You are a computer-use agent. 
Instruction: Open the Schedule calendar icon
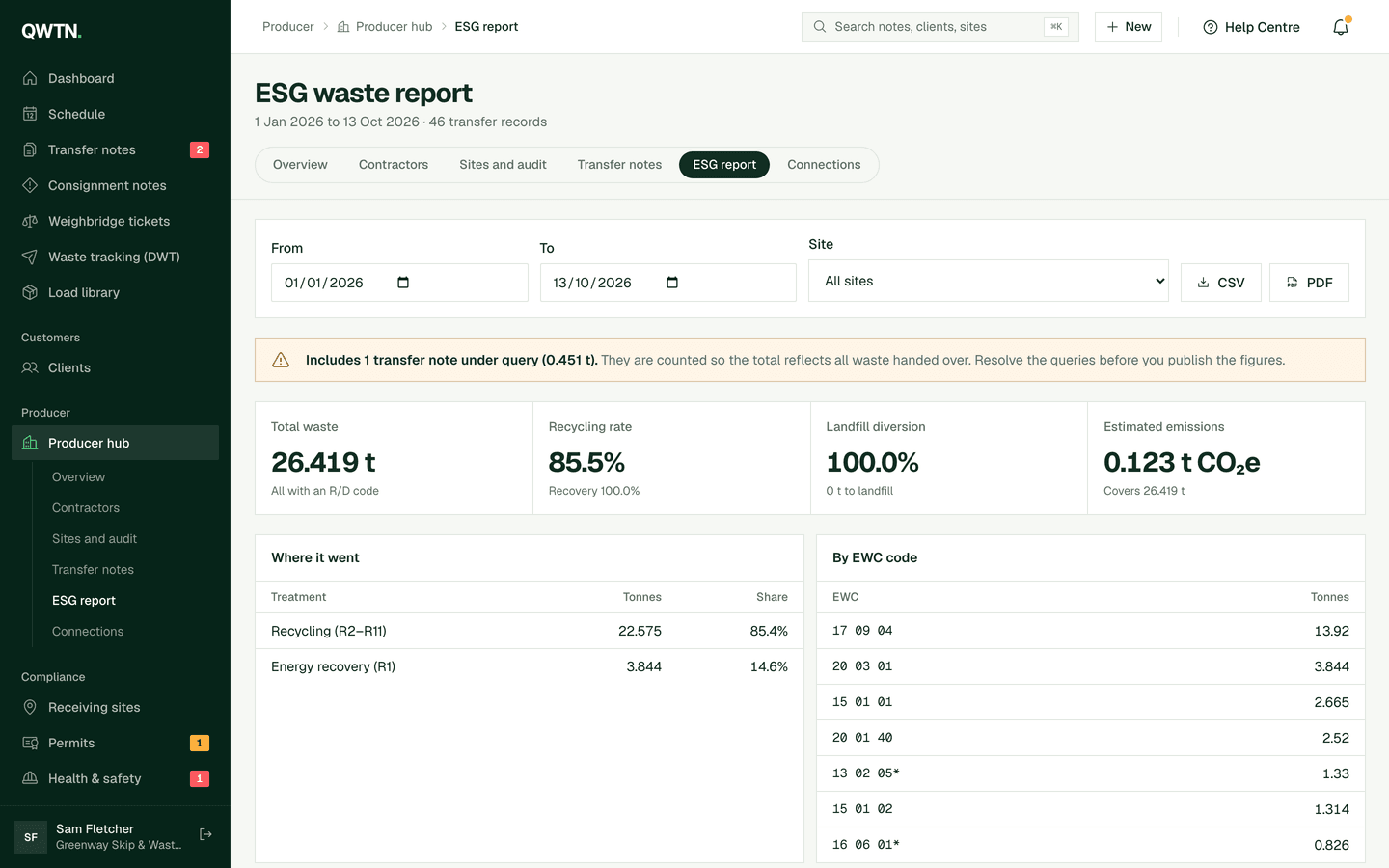30,114
